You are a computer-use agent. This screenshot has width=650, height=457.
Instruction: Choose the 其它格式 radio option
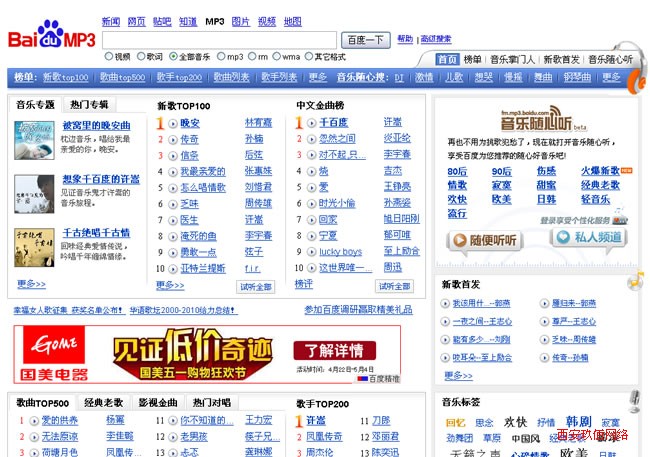click(309, 57)
